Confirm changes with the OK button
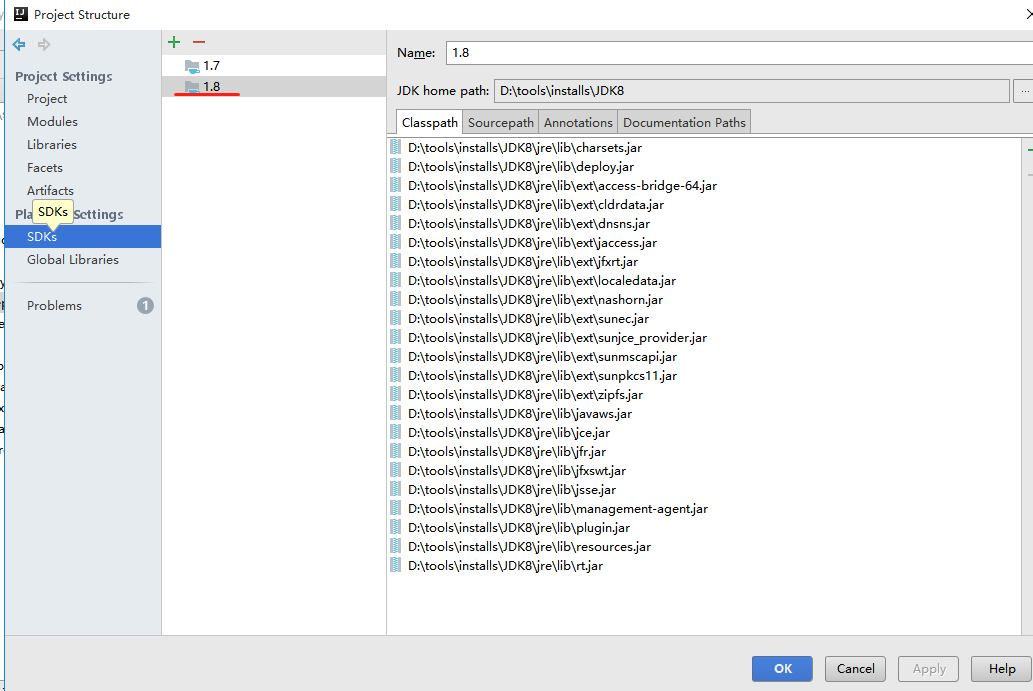 782,668
